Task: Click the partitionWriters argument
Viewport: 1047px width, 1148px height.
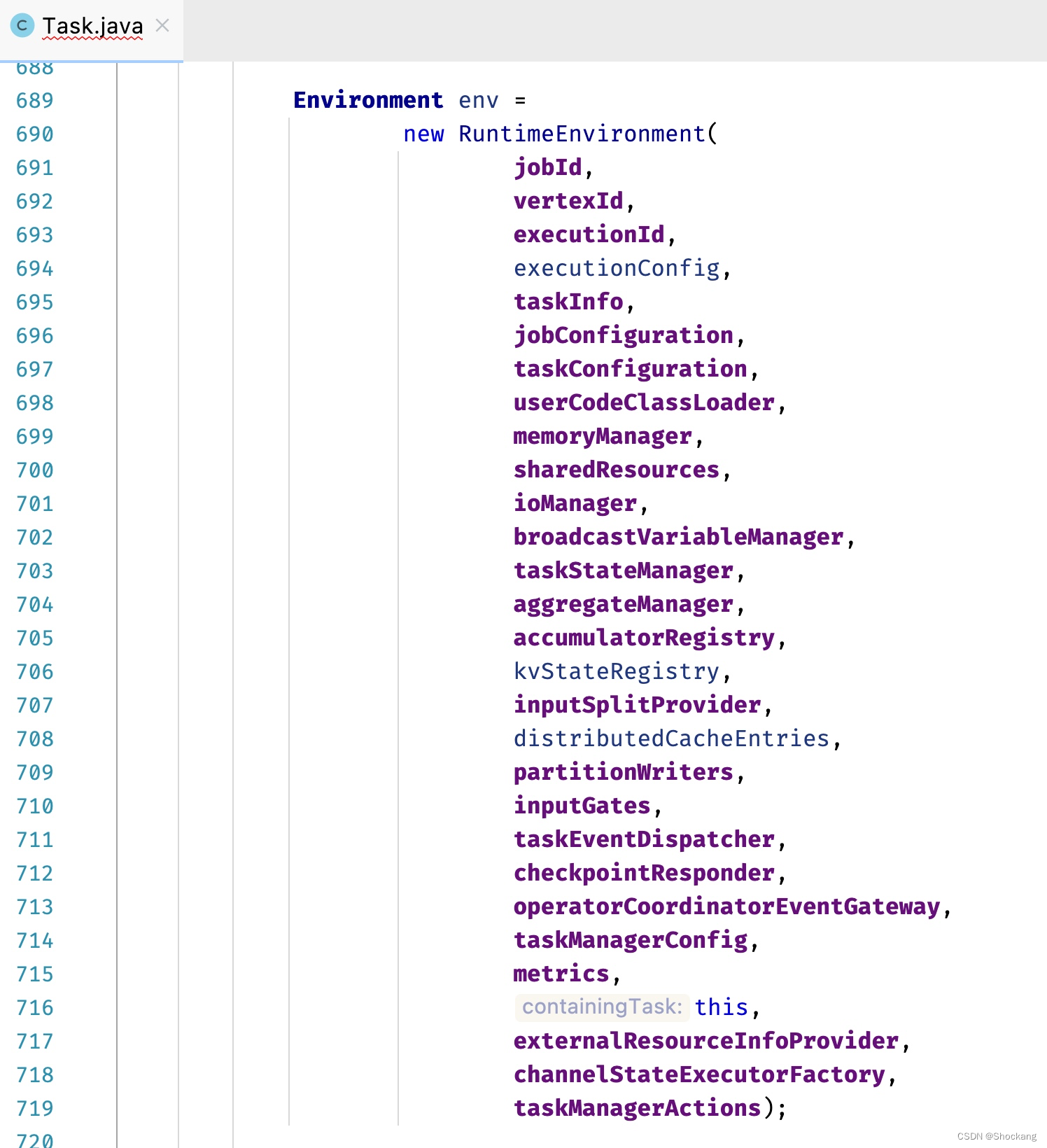Action: click(x=624, y=773)
